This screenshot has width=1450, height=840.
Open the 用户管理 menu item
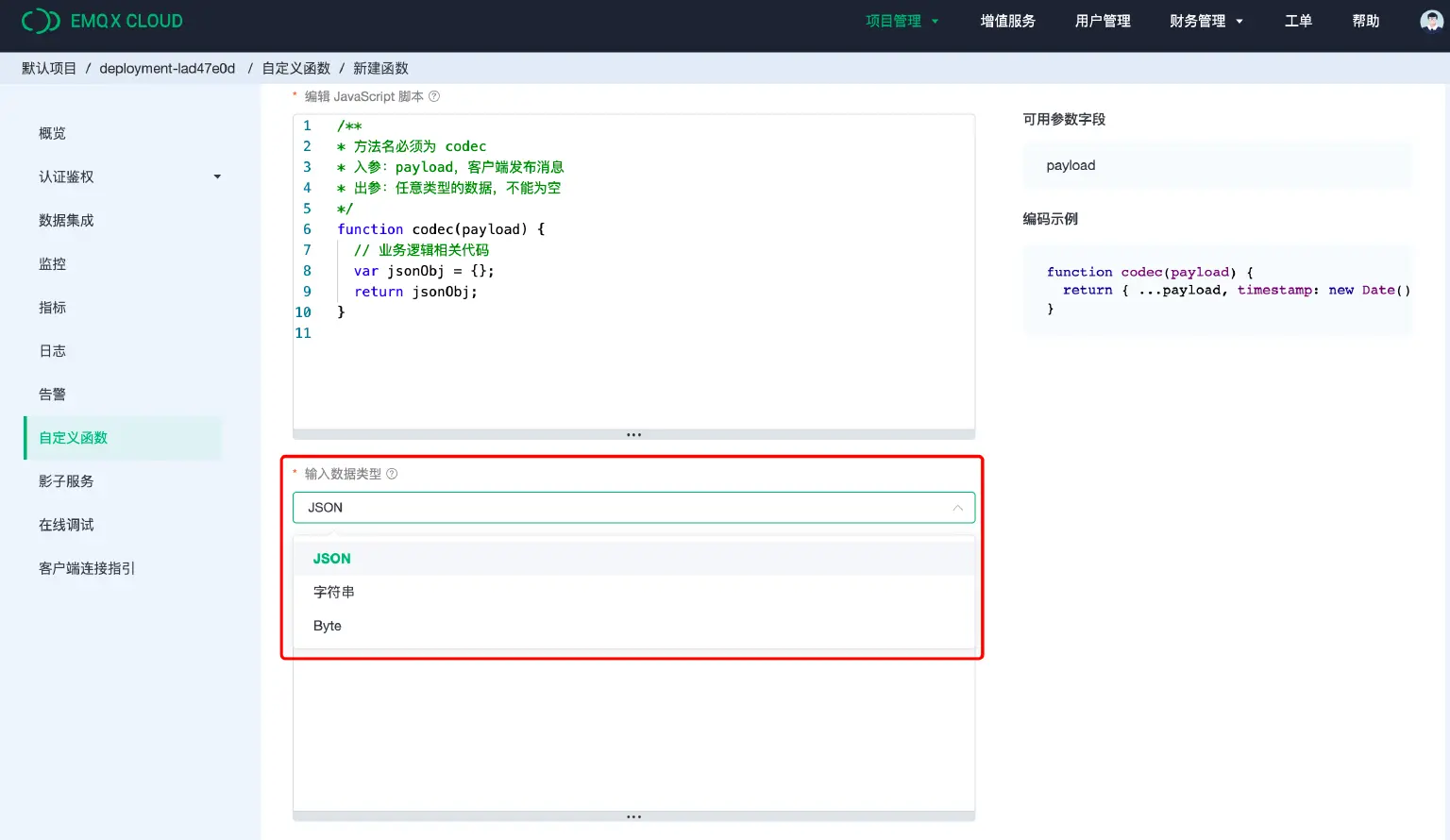click(1102, 20)
